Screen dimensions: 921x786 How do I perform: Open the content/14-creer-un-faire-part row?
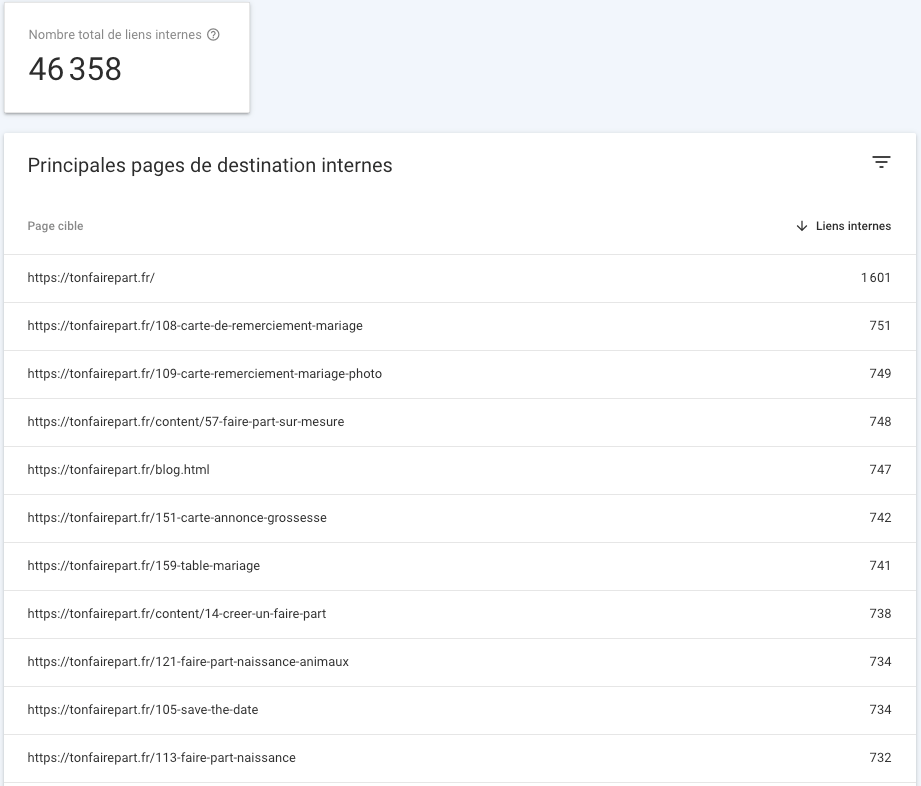click(x=460, y=614)
